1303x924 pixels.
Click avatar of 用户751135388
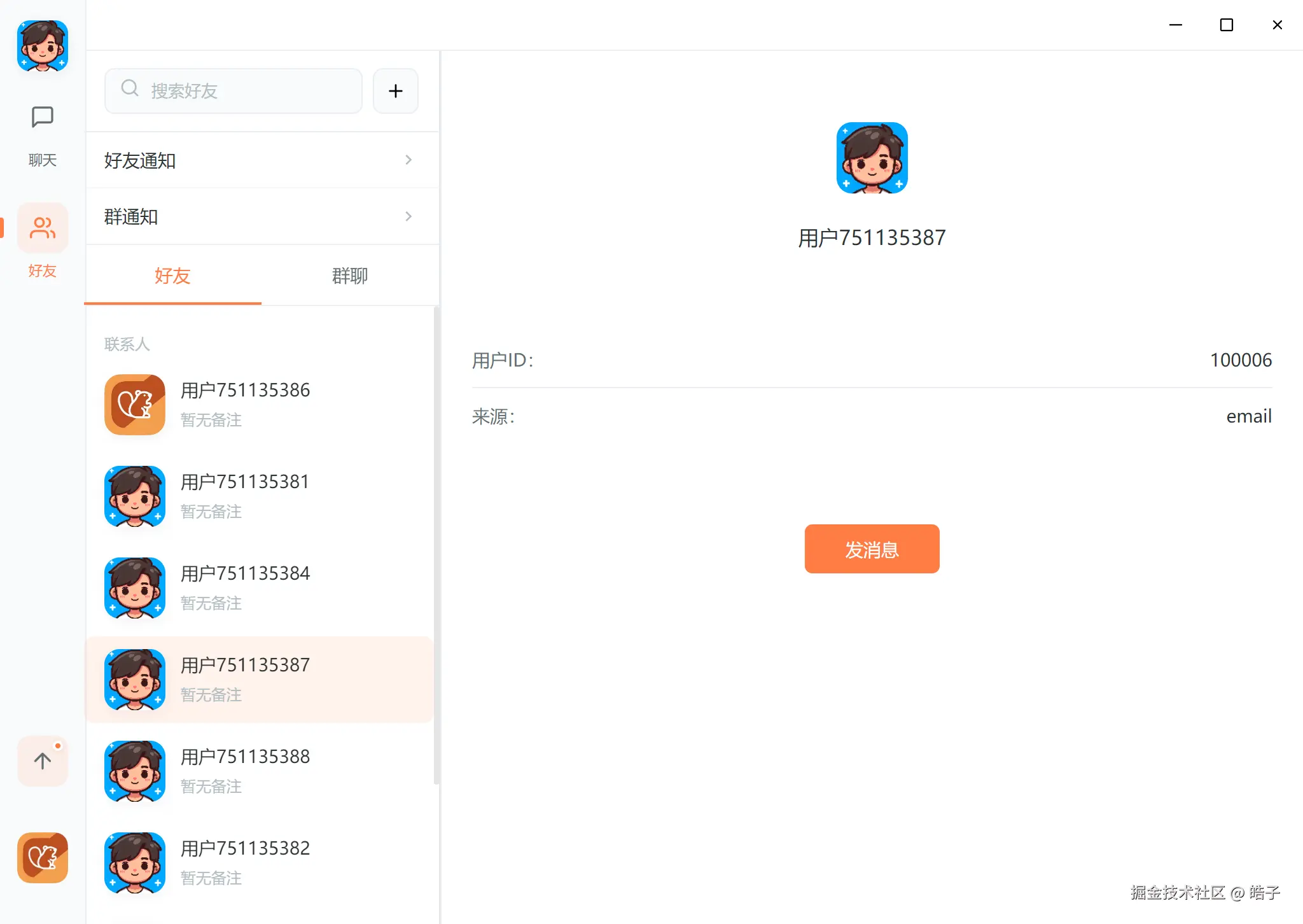click(x=135, y=771)
